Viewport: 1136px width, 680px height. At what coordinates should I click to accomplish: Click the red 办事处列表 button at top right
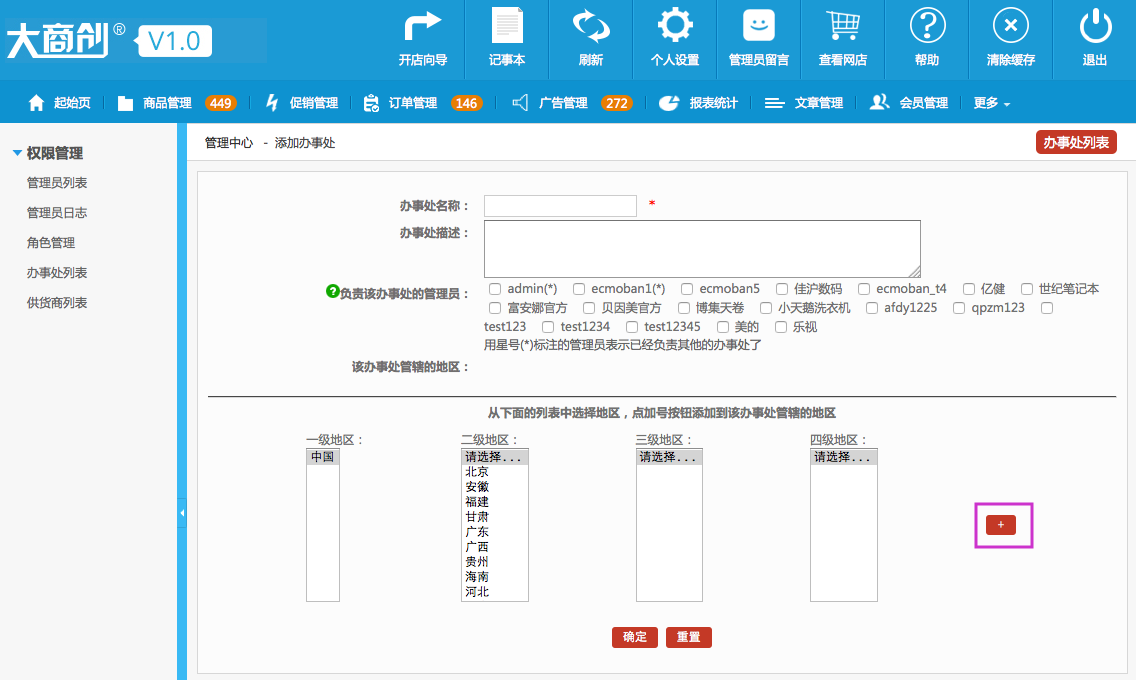click(1076, 143)
